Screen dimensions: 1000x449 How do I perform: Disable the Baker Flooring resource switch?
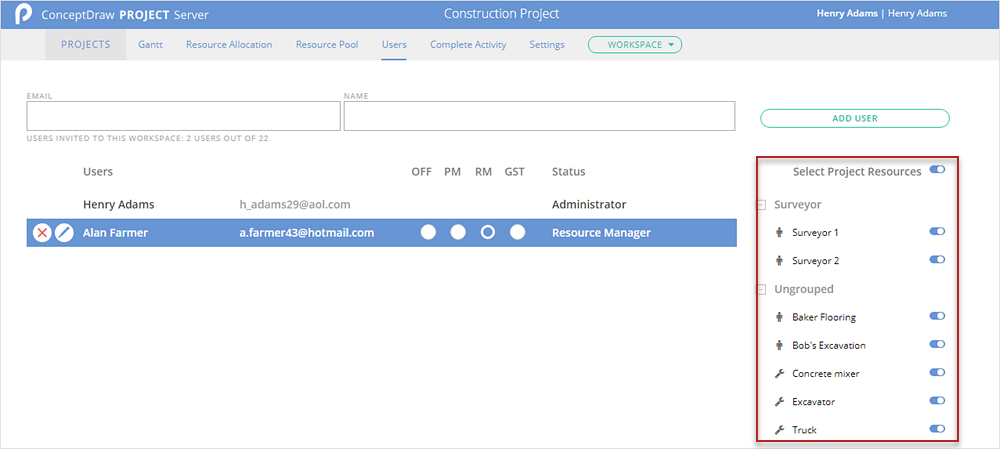coord(937,316)
